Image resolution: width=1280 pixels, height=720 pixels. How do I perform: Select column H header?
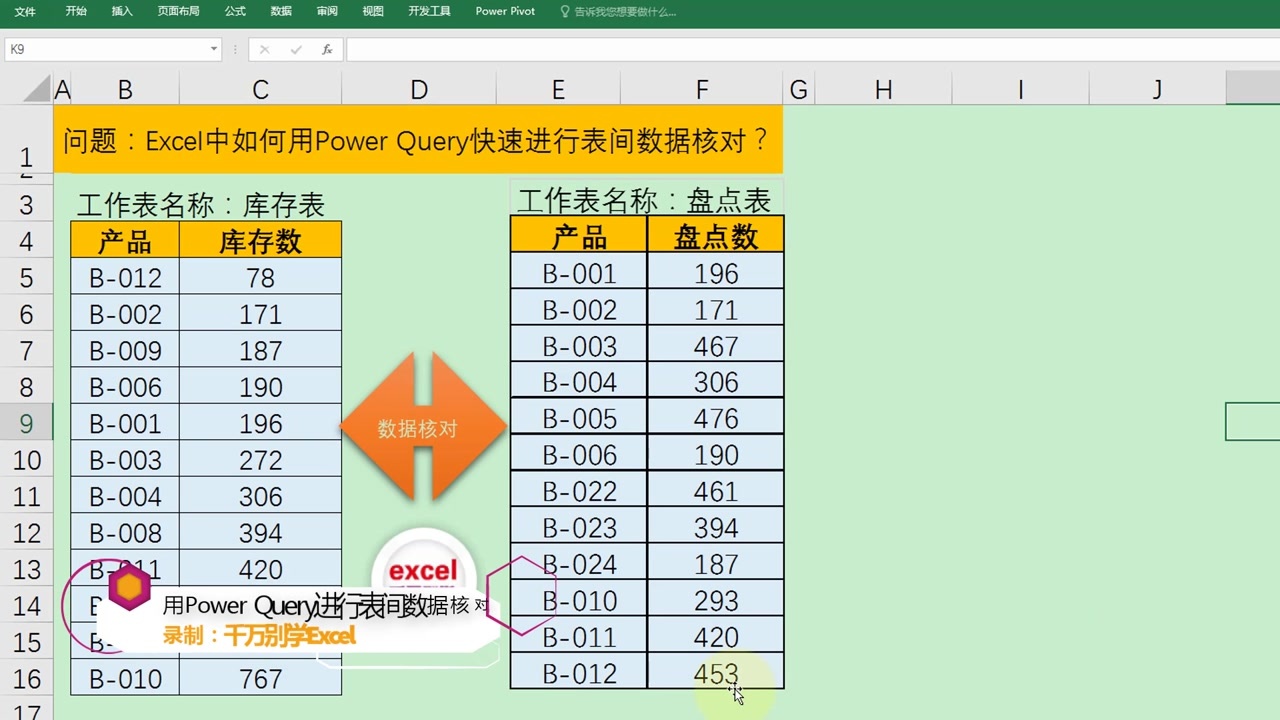pyautogui.click(x=883, y=90)
